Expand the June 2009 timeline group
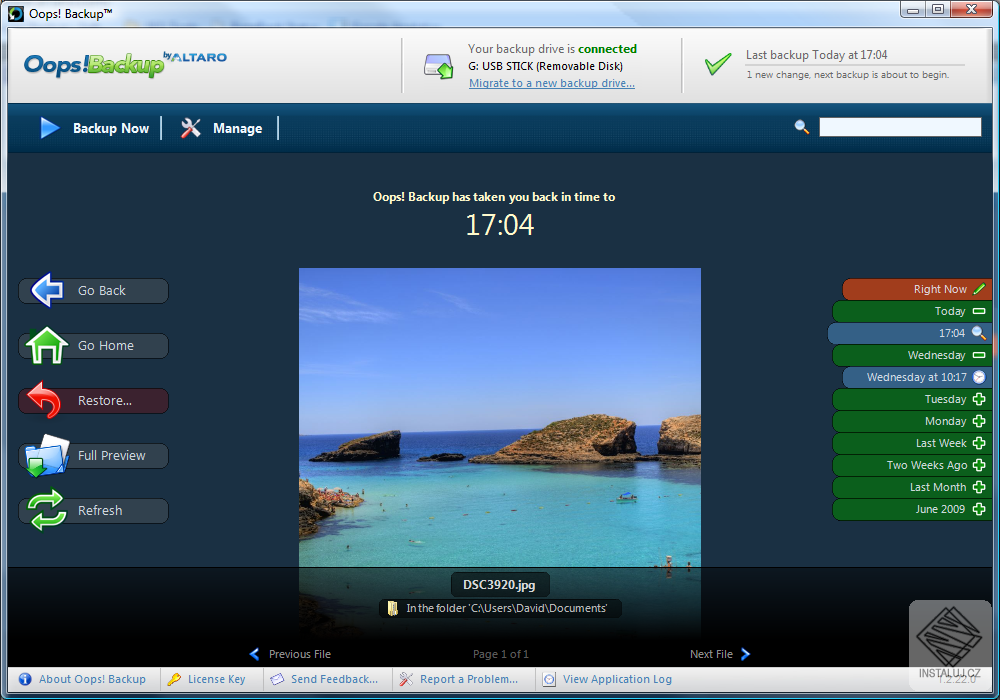The width and height of the screenshot is (1000, 700). point(979,509)
